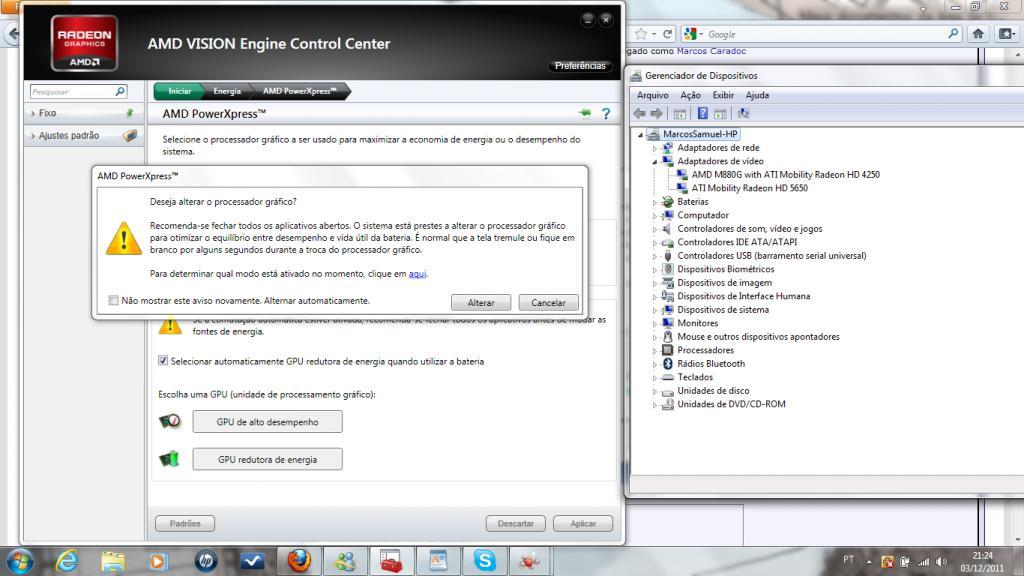Viewport: 1024px width, 576px height.
Task: Click Cancelar button in dialog
Action: click(x=548, y=302)
